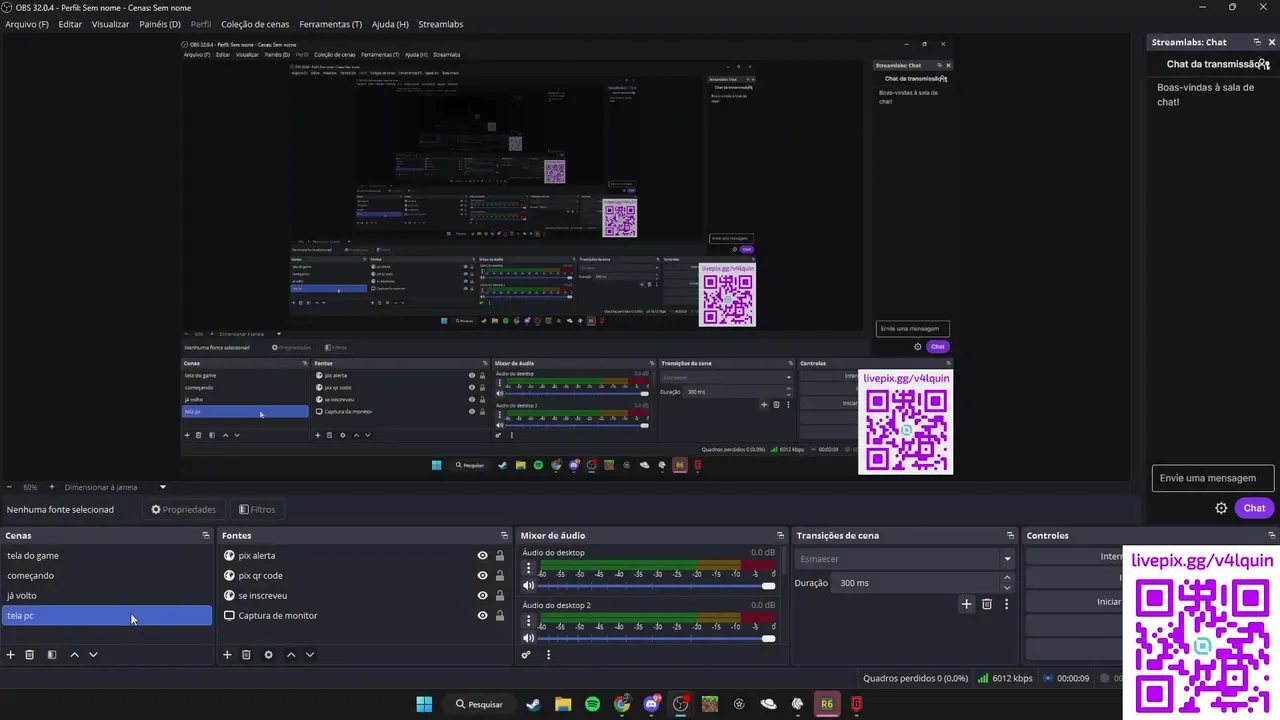
Task: Open options menu for Áudio do desktop 2
Action: 529,620
